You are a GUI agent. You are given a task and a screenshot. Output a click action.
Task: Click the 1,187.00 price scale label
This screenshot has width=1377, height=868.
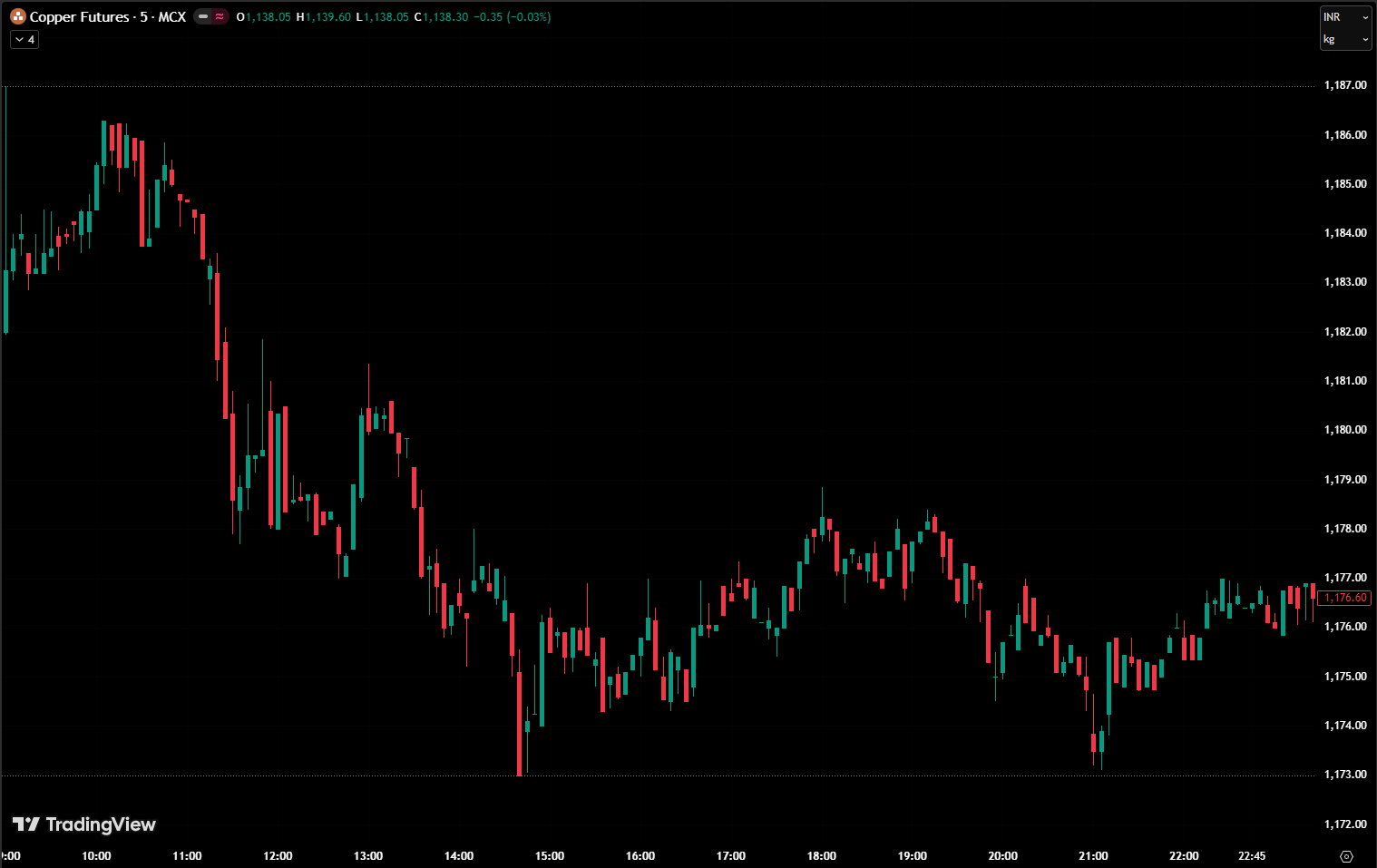(x=1345, y=85)
